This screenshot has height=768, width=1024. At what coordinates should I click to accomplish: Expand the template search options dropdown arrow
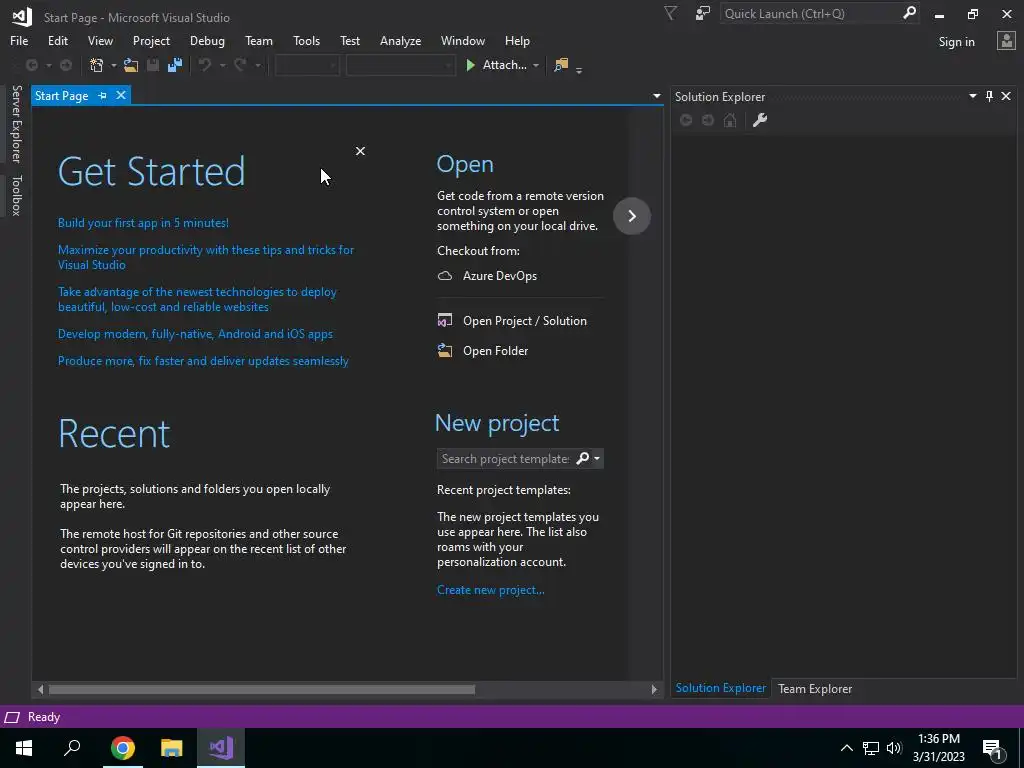click(x=596, y=458)
